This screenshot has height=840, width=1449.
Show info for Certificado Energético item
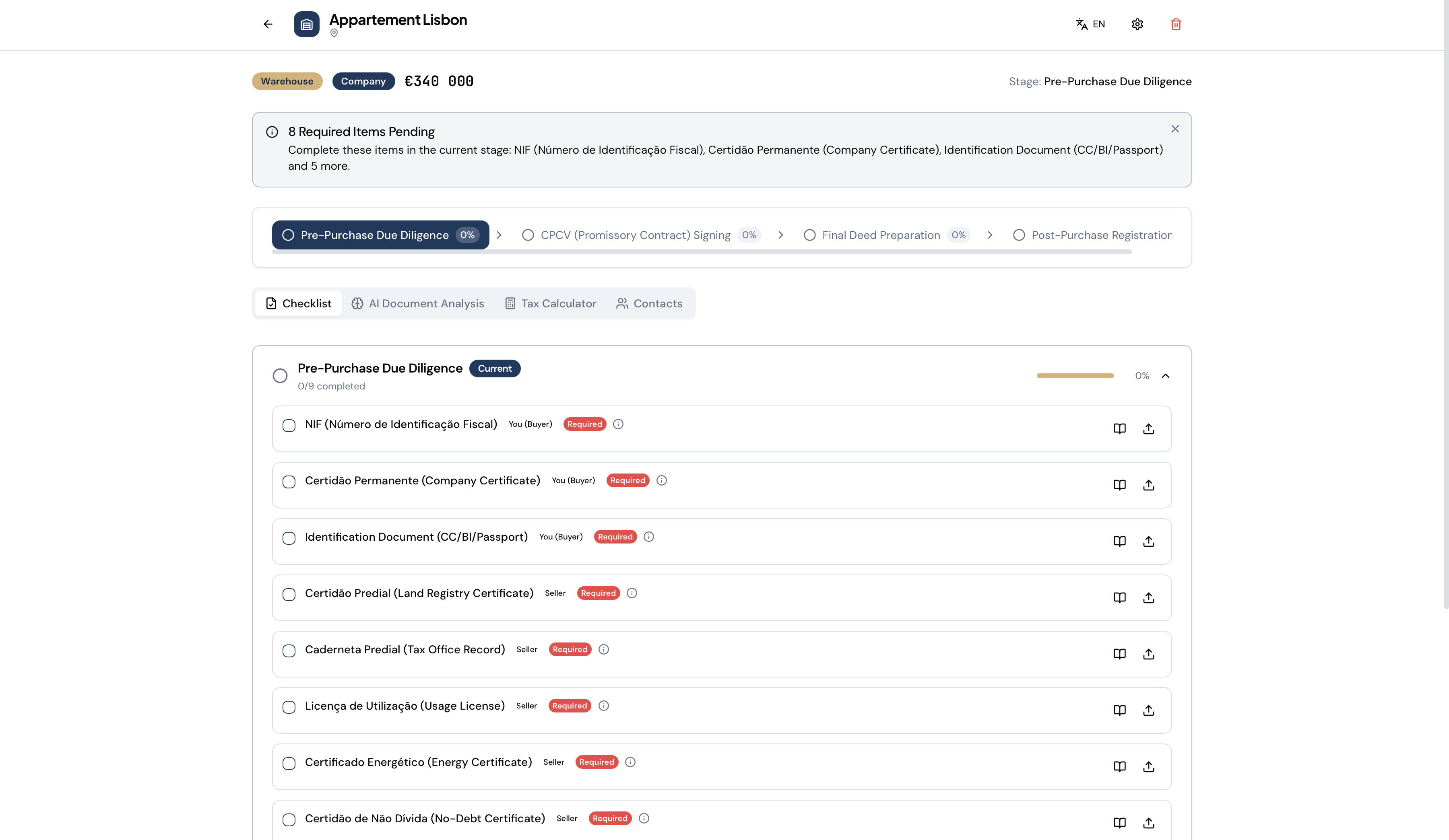[x=630, y=762]
